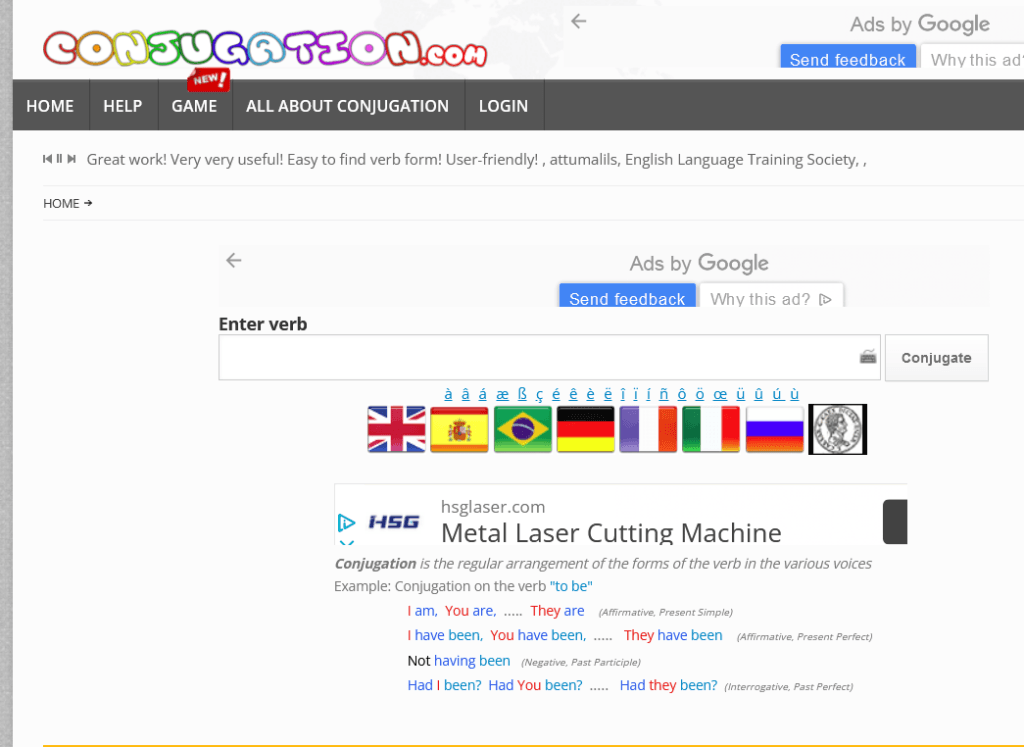The image size is (1024, 747).
Task: Insert the ù character
Action: pyautogui.click(x=794, y=394)
